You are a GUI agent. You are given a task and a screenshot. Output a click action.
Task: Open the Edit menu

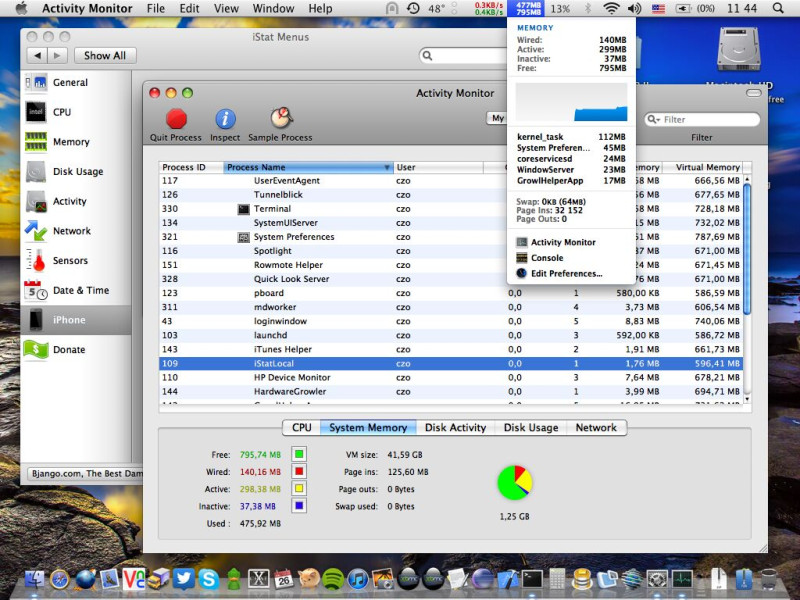pos(189,9)
